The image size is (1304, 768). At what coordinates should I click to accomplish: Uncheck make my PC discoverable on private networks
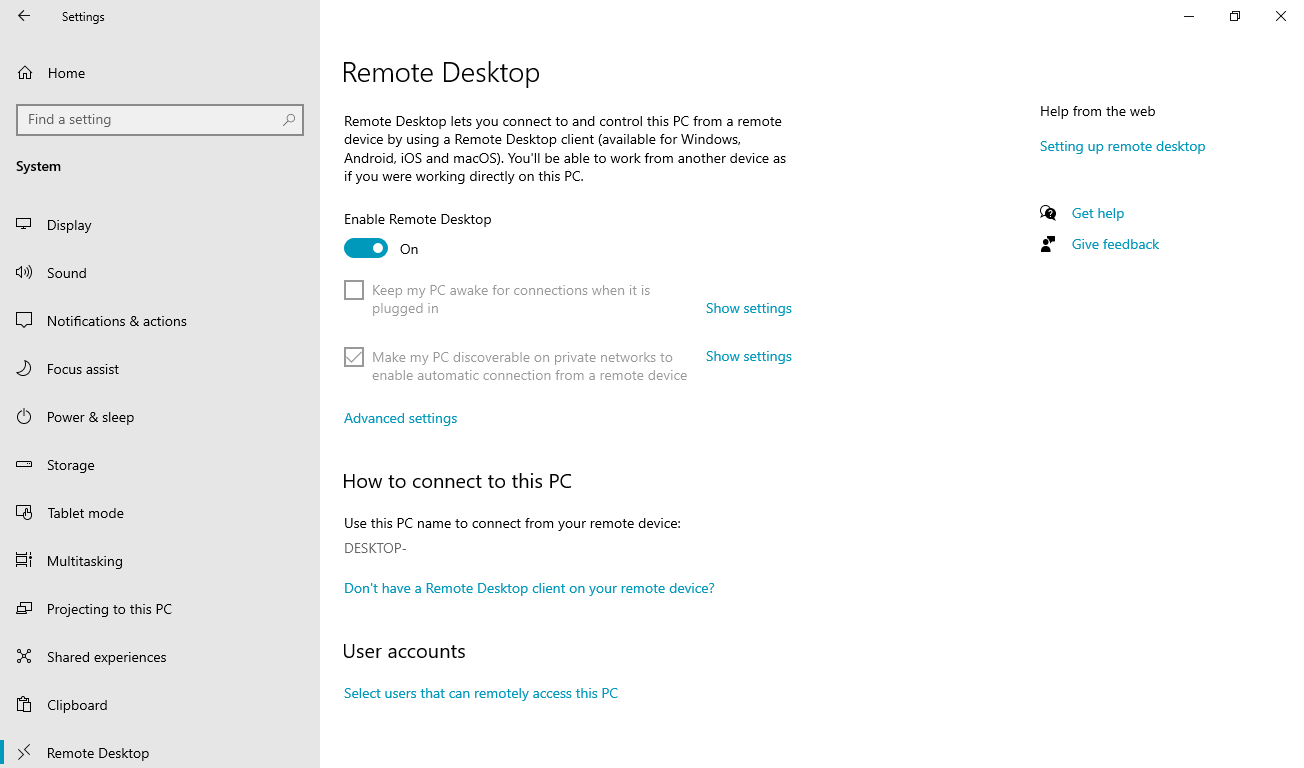coord(353,356)
